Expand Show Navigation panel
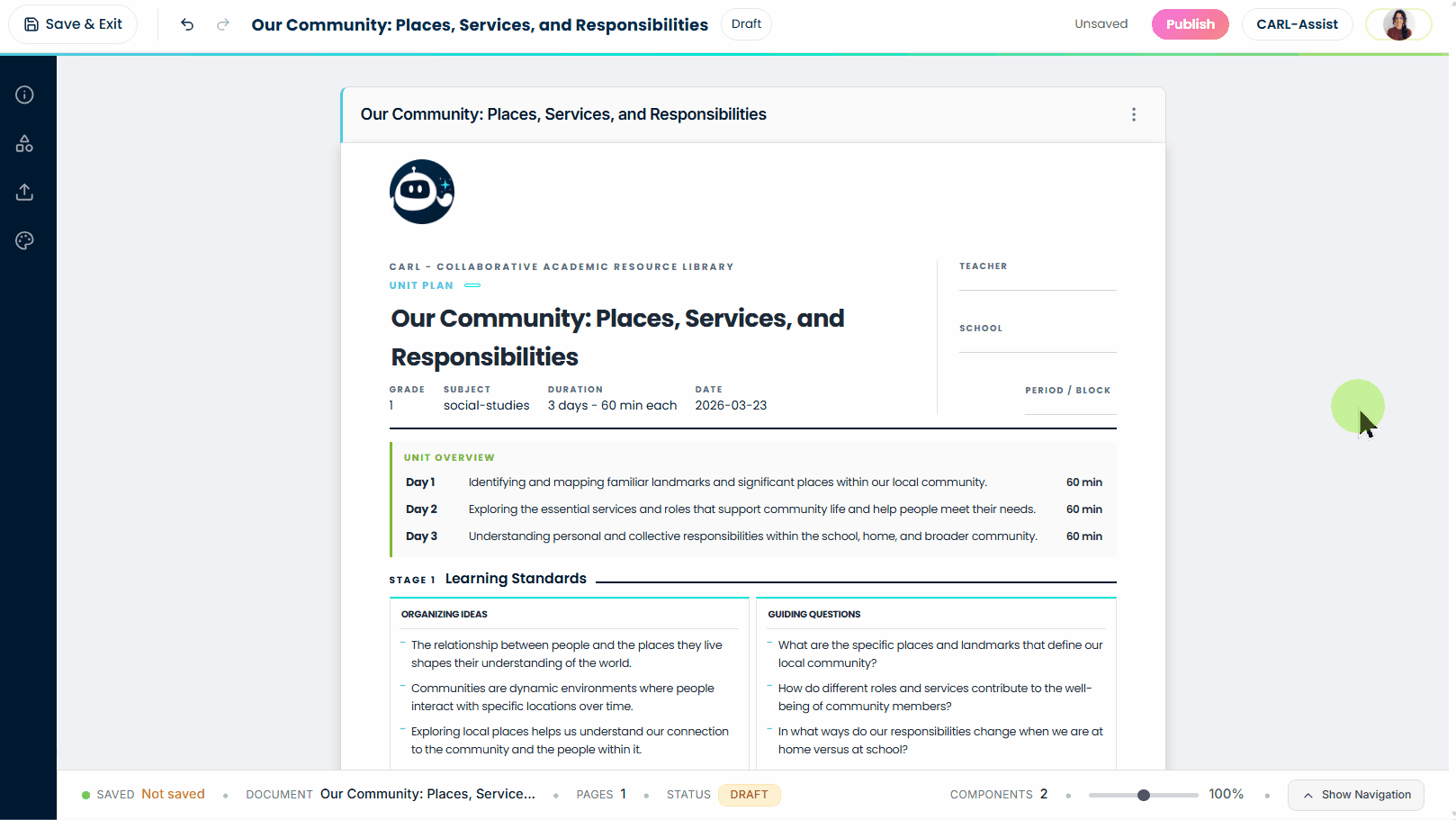This screenshot has width=1456, height=820. click(x=1355, y=795)
